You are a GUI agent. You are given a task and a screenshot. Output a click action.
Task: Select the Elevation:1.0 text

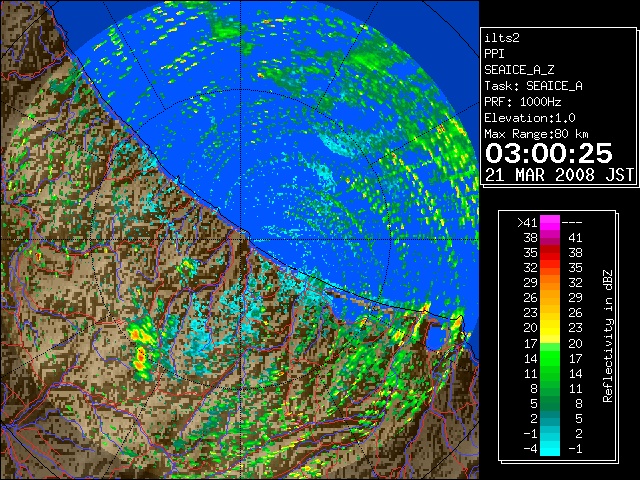pyautogui.click(x=530, y=118)
